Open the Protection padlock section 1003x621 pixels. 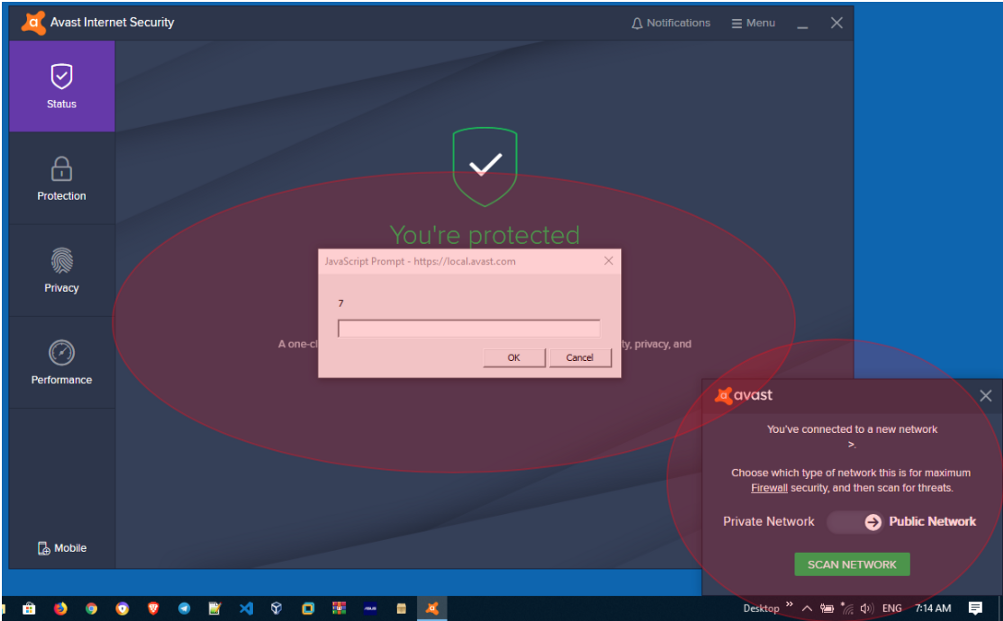point(61,178)
